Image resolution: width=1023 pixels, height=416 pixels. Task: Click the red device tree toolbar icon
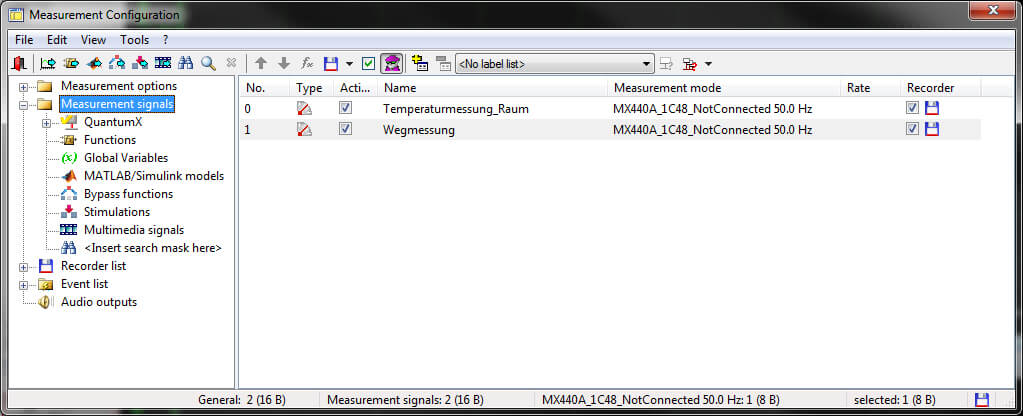pyautogui.click(x=690, y=64)
